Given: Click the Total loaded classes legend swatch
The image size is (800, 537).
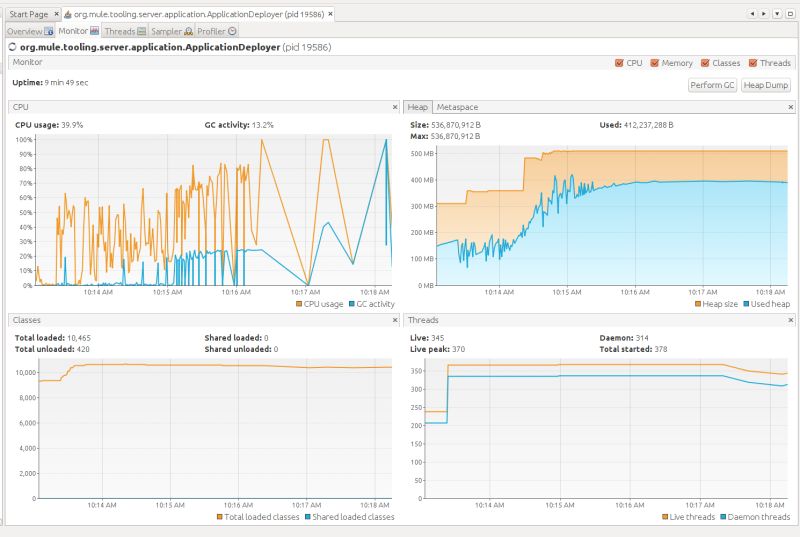Looking at the screenshot, I should pyautogui.click(x=219, y=517).
